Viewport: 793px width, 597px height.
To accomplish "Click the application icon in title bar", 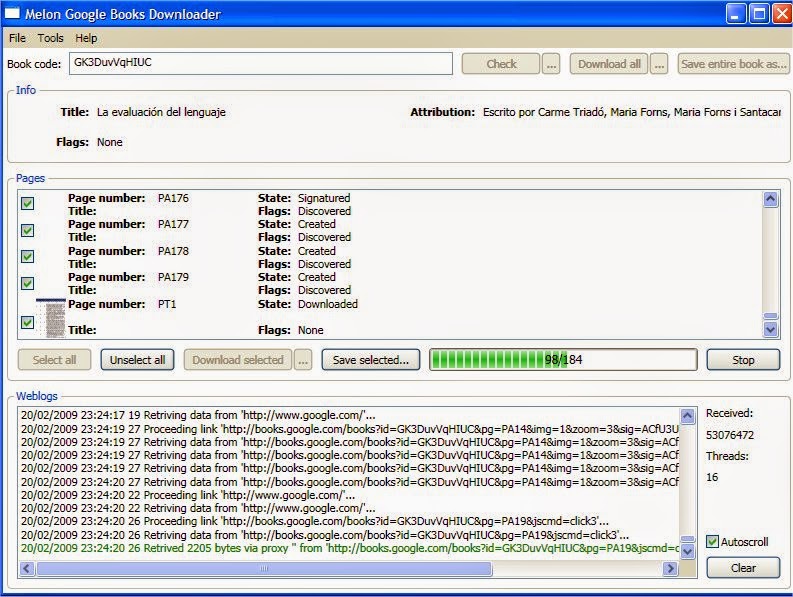I will (12, 13).
